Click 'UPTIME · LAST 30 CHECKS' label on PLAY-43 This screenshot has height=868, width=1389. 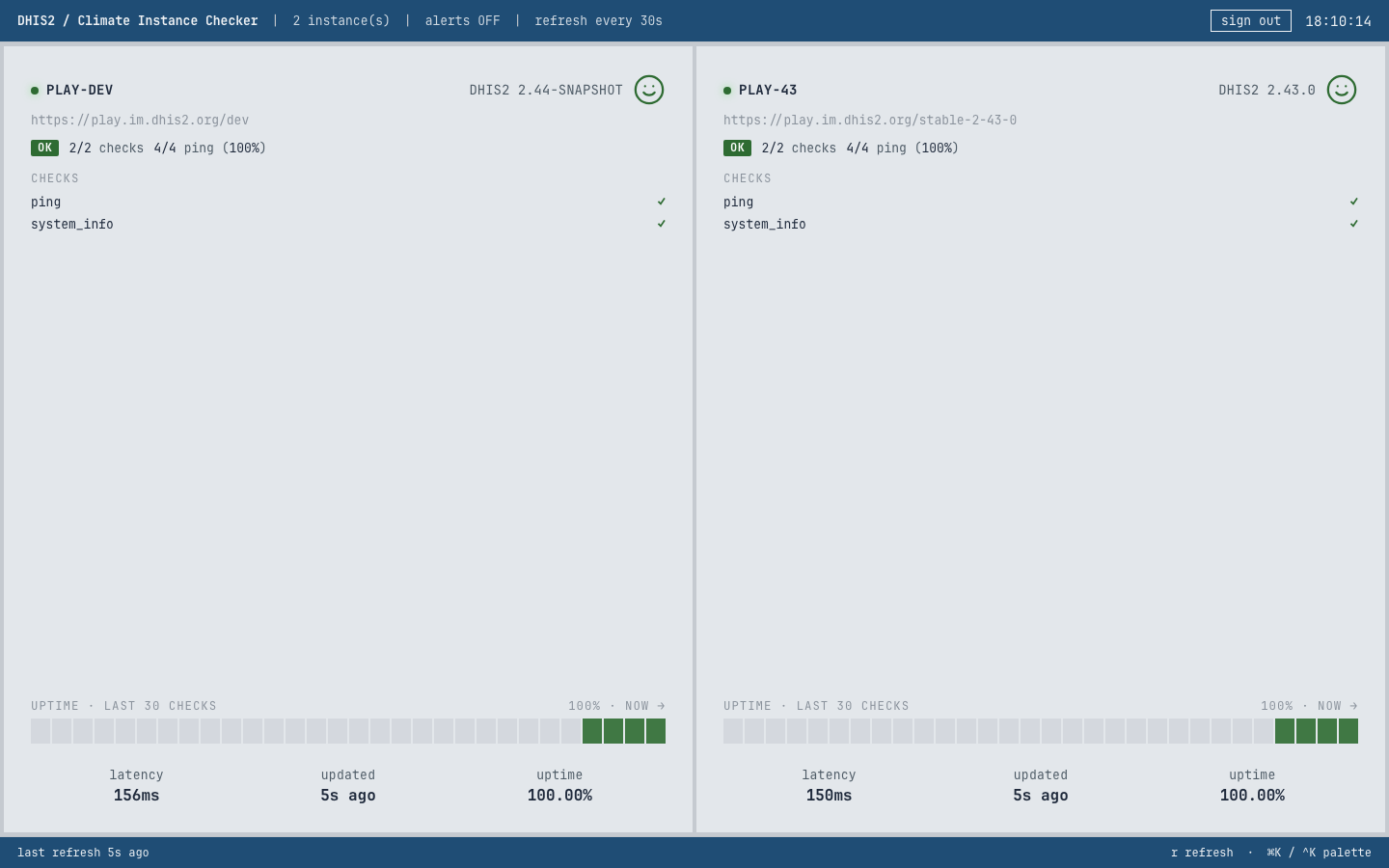(x=816, y=706)
